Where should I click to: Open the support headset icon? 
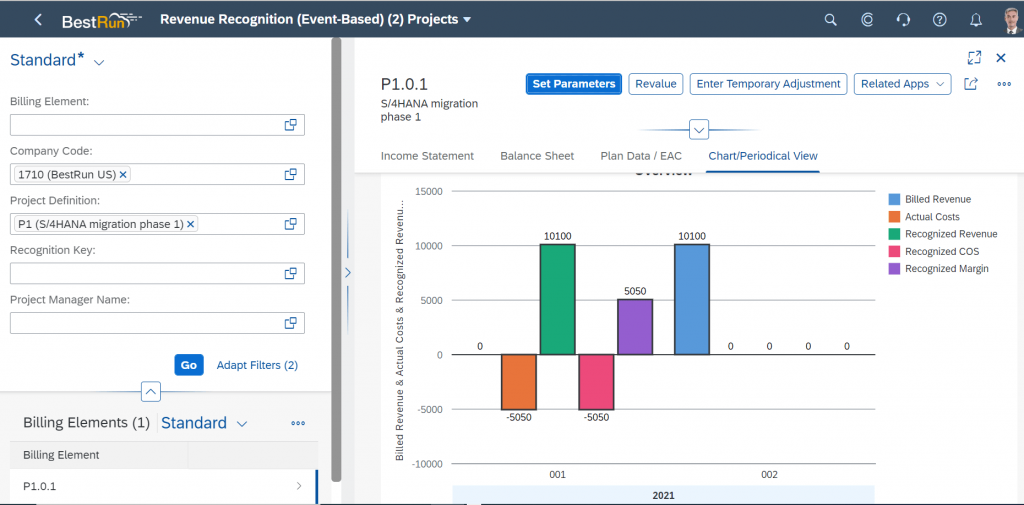(x=903, y=20)
